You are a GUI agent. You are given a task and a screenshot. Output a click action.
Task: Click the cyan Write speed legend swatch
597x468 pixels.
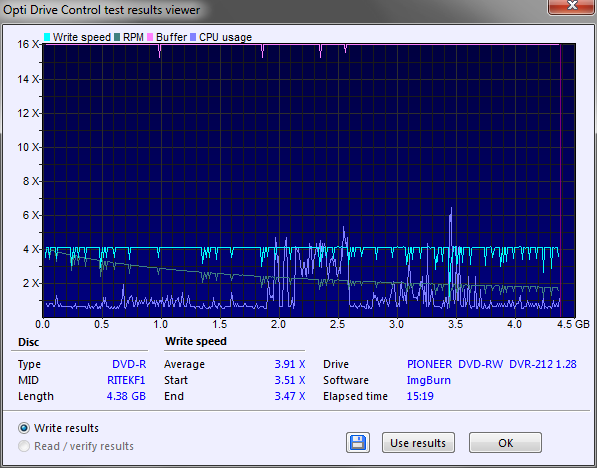[x=47, y=37]
